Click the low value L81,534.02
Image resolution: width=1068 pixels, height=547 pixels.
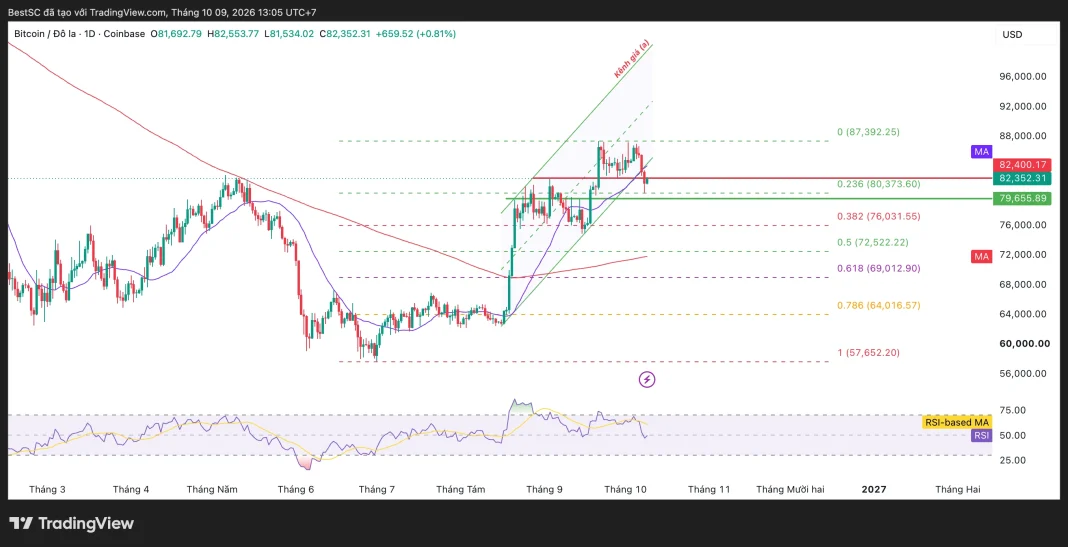click(289, 33)
